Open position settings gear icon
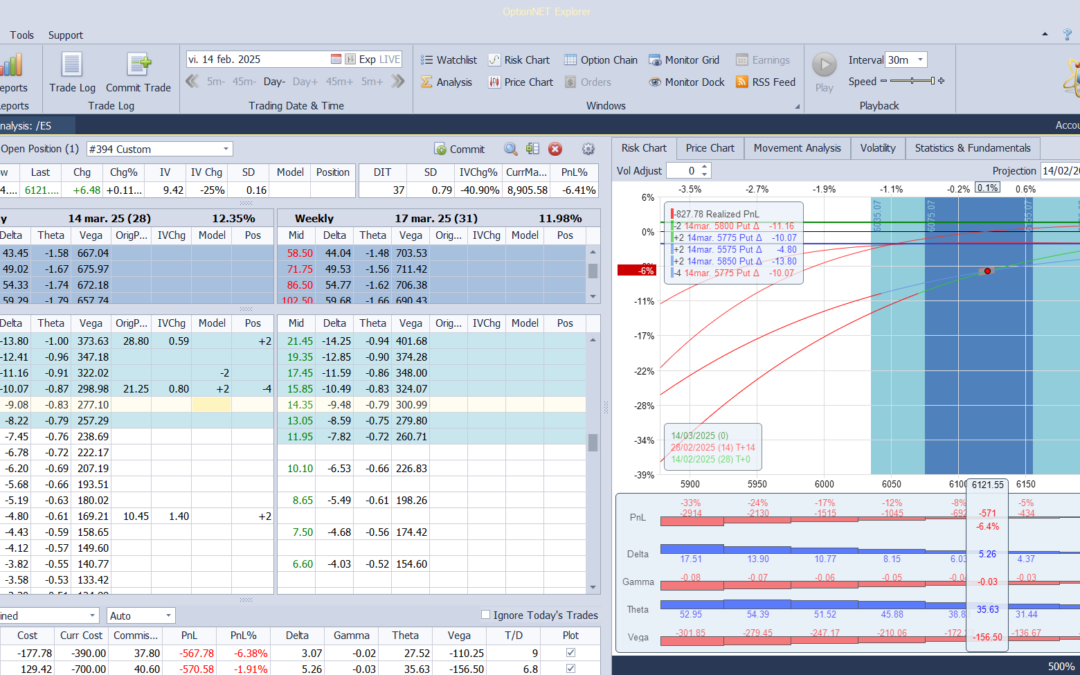 (588, 149)
